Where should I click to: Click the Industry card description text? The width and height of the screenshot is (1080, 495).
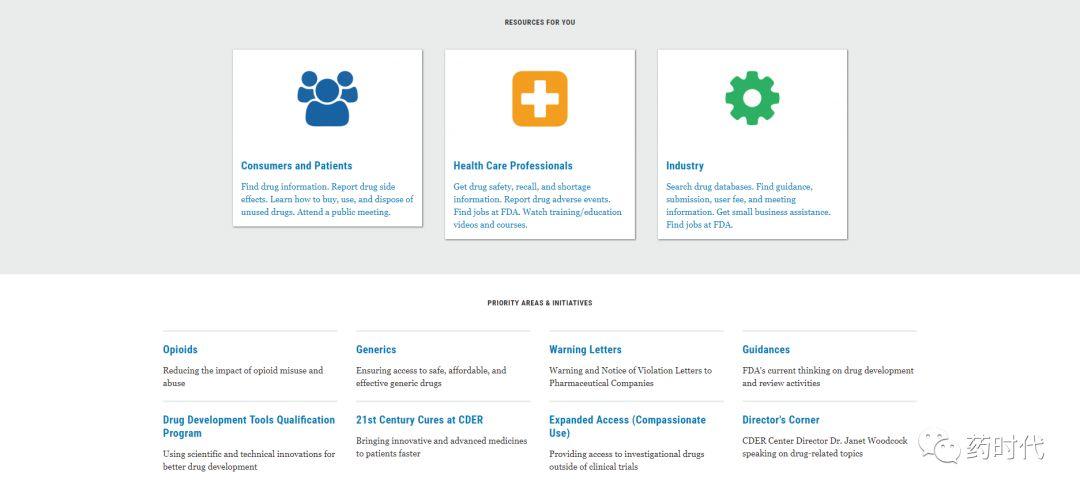click(x=748, y=205)
